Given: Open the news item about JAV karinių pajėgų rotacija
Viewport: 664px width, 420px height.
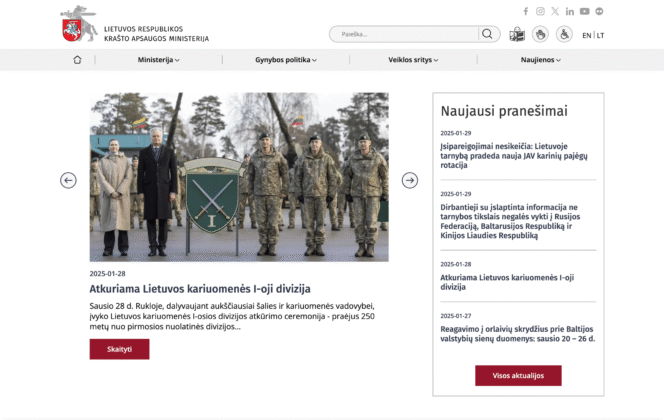Looking at the screenshot, I should click(514, 156).
